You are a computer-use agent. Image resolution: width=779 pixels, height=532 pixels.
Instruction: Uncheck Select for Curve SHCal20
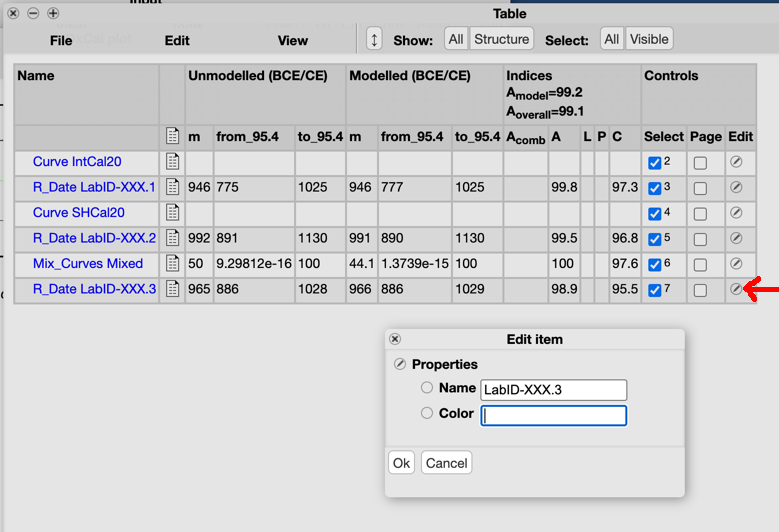tap(655, 214)
